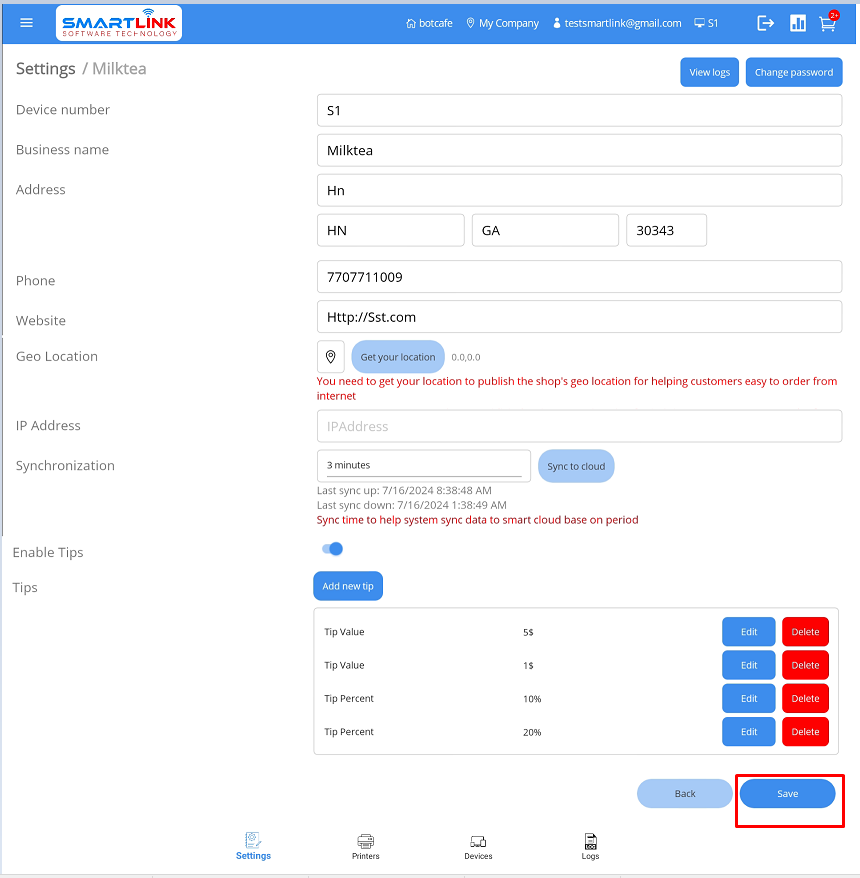Switch to the Devices tab
Image resolution: width=860 pixels, height=878 pixels.
(478, 846)
